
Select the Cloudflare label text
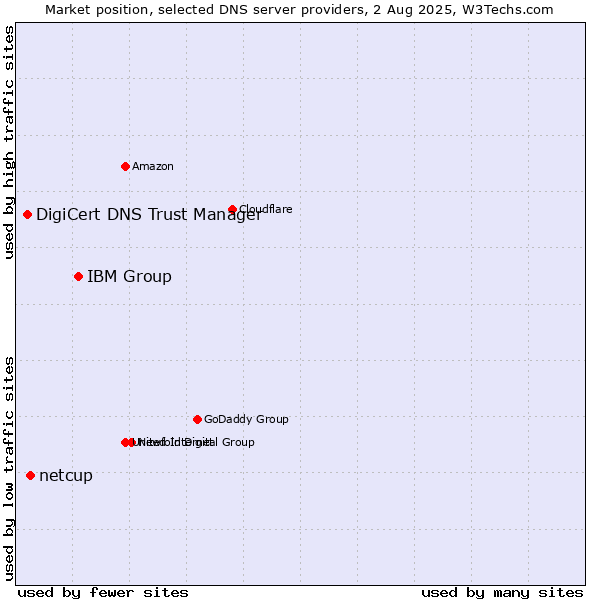(x=266, y=209)
